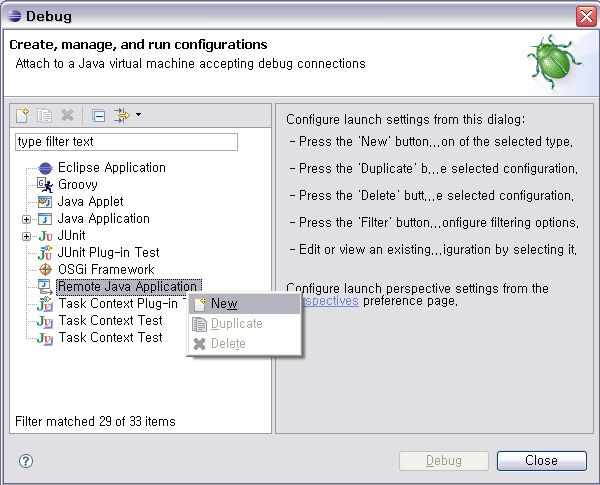Click the New launch configuration toolbar icon
The width and height of the screenshot is (600, 485).
click(22, 115)
